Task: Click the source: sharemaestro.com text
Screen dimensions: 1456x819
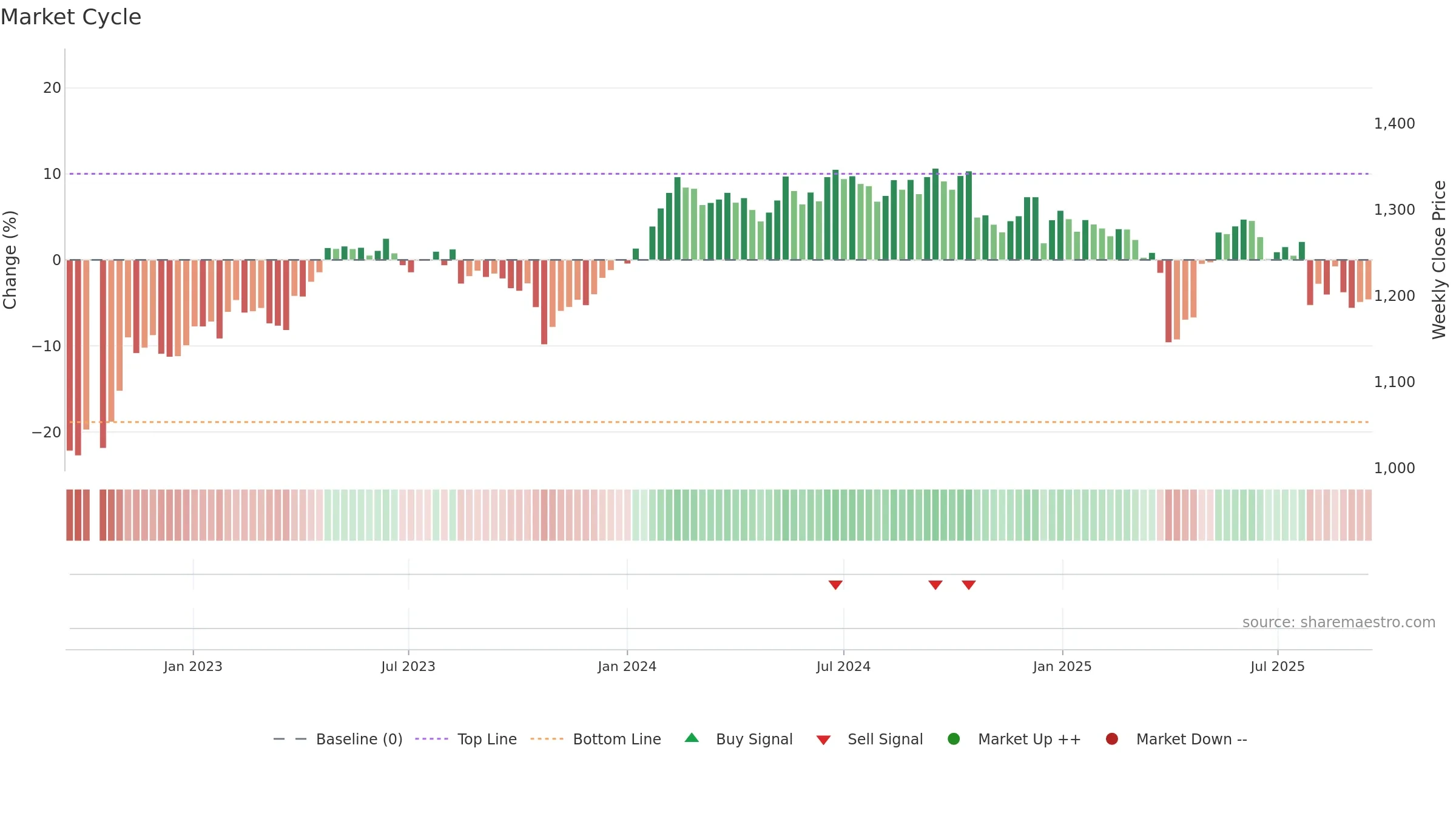Action: [x=1339, y=622]
